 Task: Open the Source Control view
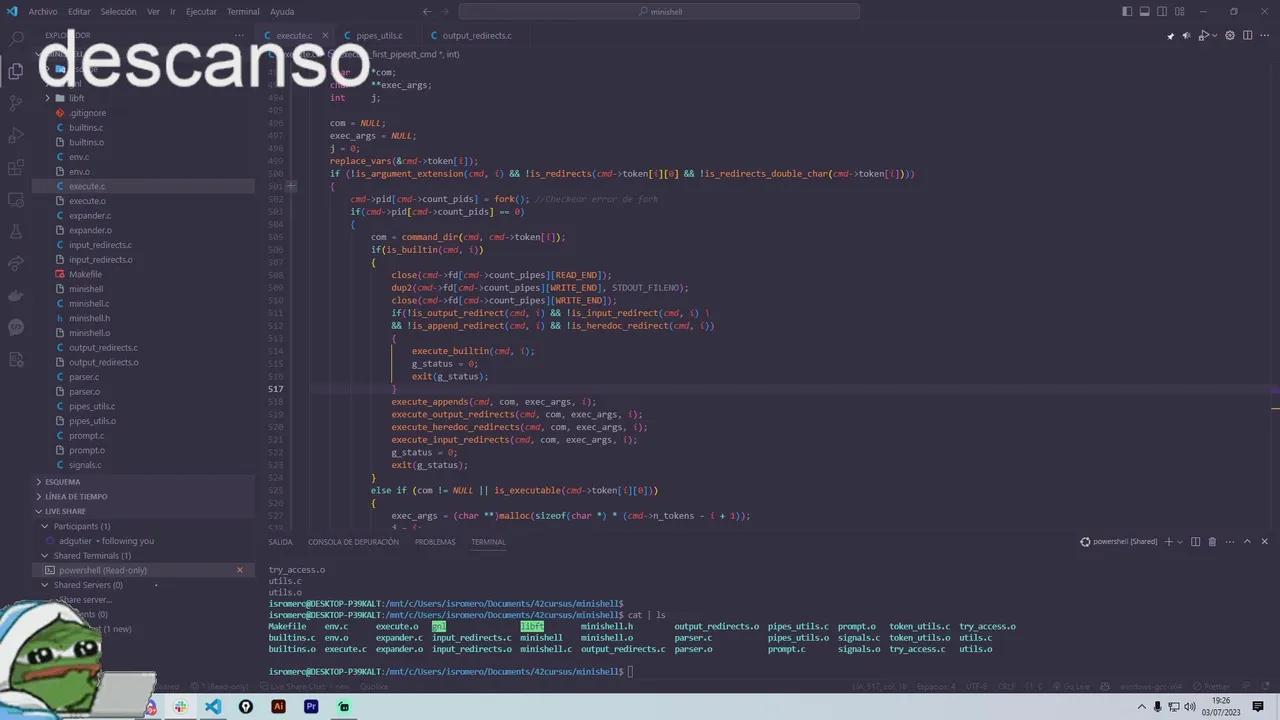[16, 103]
